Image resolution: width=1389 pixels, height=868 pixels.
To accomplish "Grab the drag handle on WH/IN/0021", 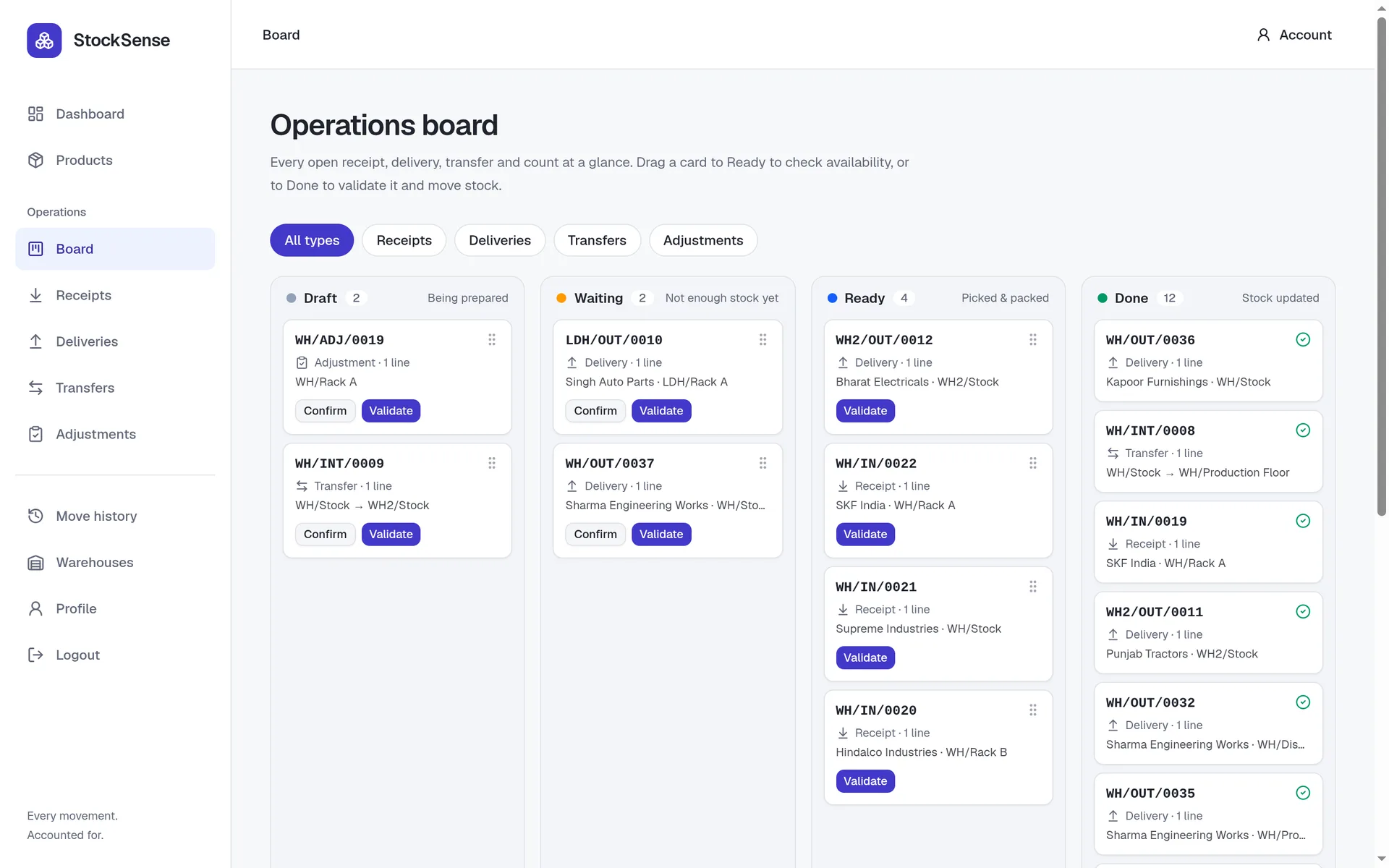I will (1033, 587).
